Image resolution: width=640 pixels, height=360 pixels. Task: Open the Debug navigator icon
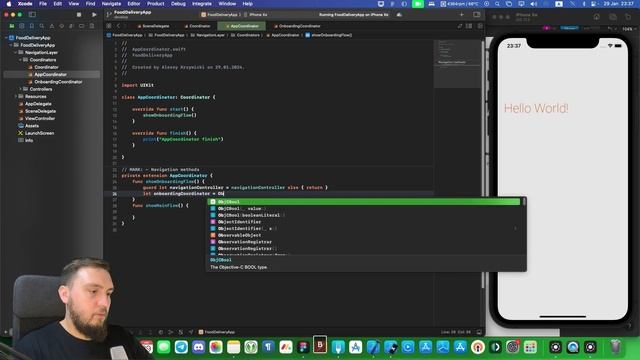tap(71, 26)
